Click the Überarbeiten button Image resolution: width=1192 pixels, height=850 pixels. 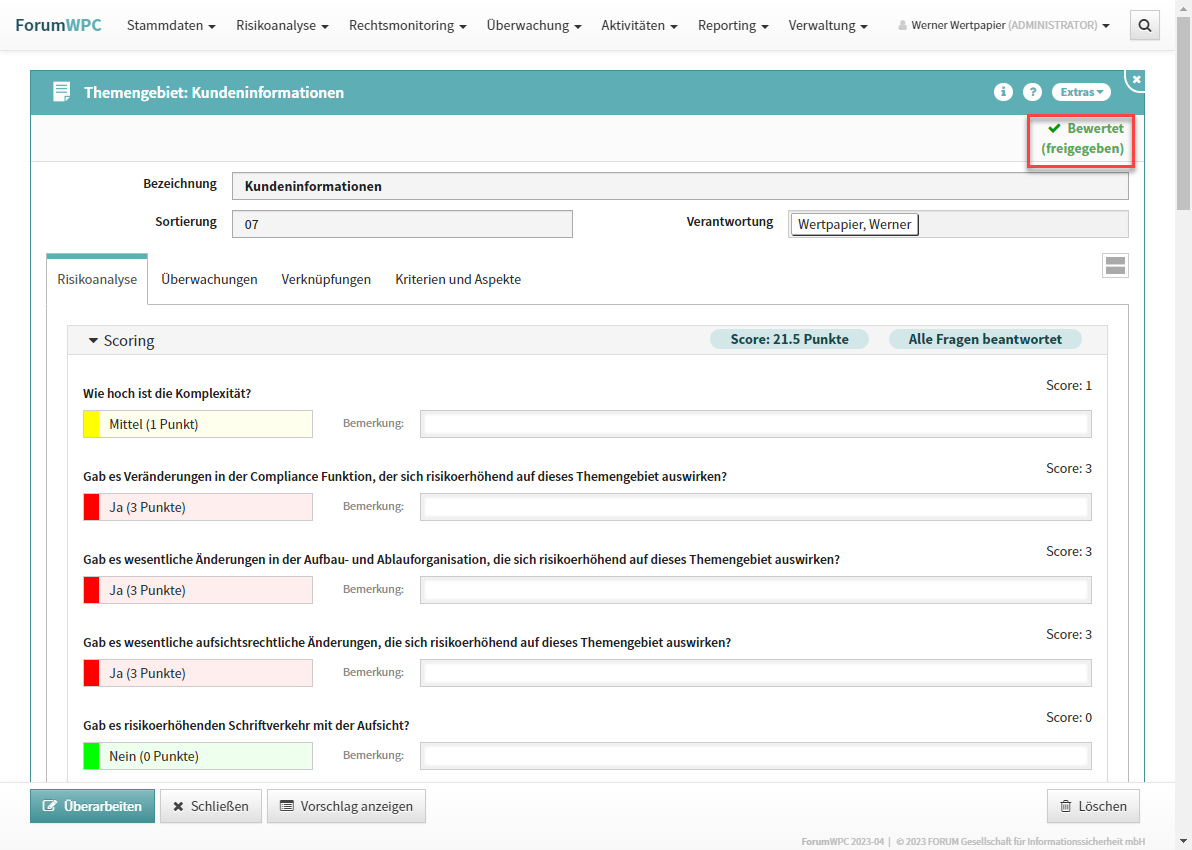[92, 806]
